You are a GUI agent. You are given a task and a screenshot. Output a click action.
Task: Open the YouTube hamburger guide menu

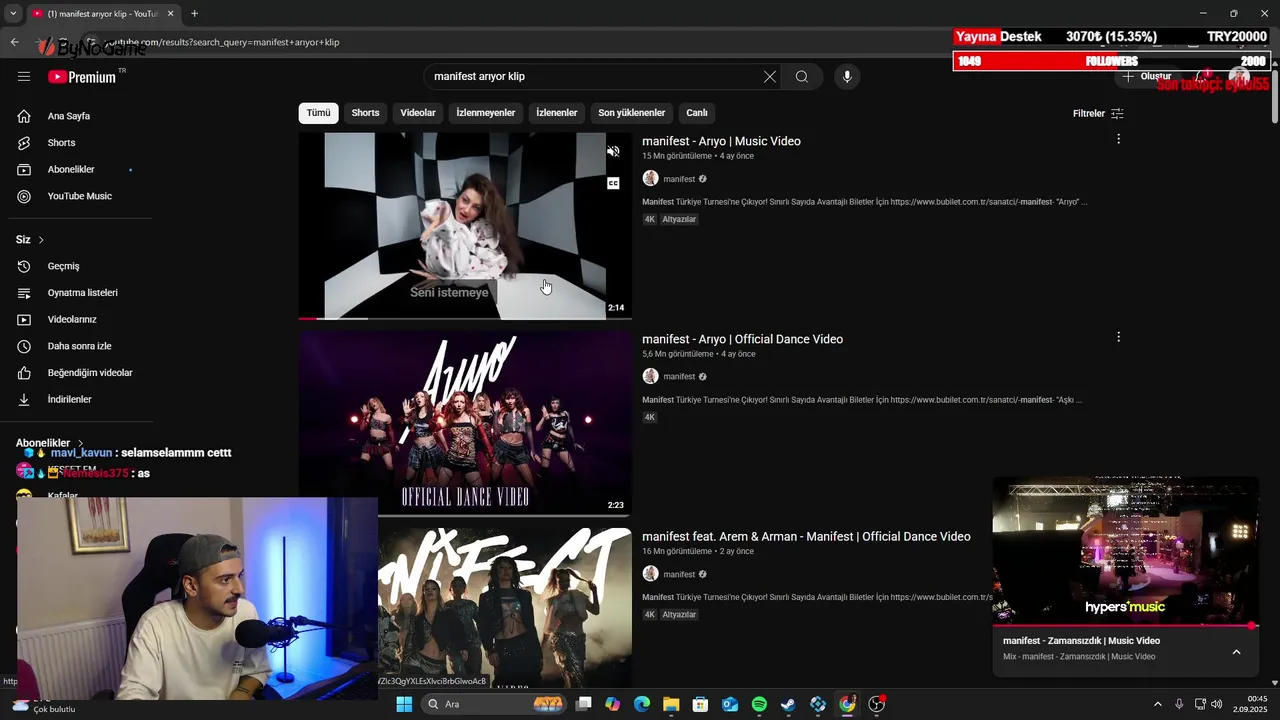(24, 76)
